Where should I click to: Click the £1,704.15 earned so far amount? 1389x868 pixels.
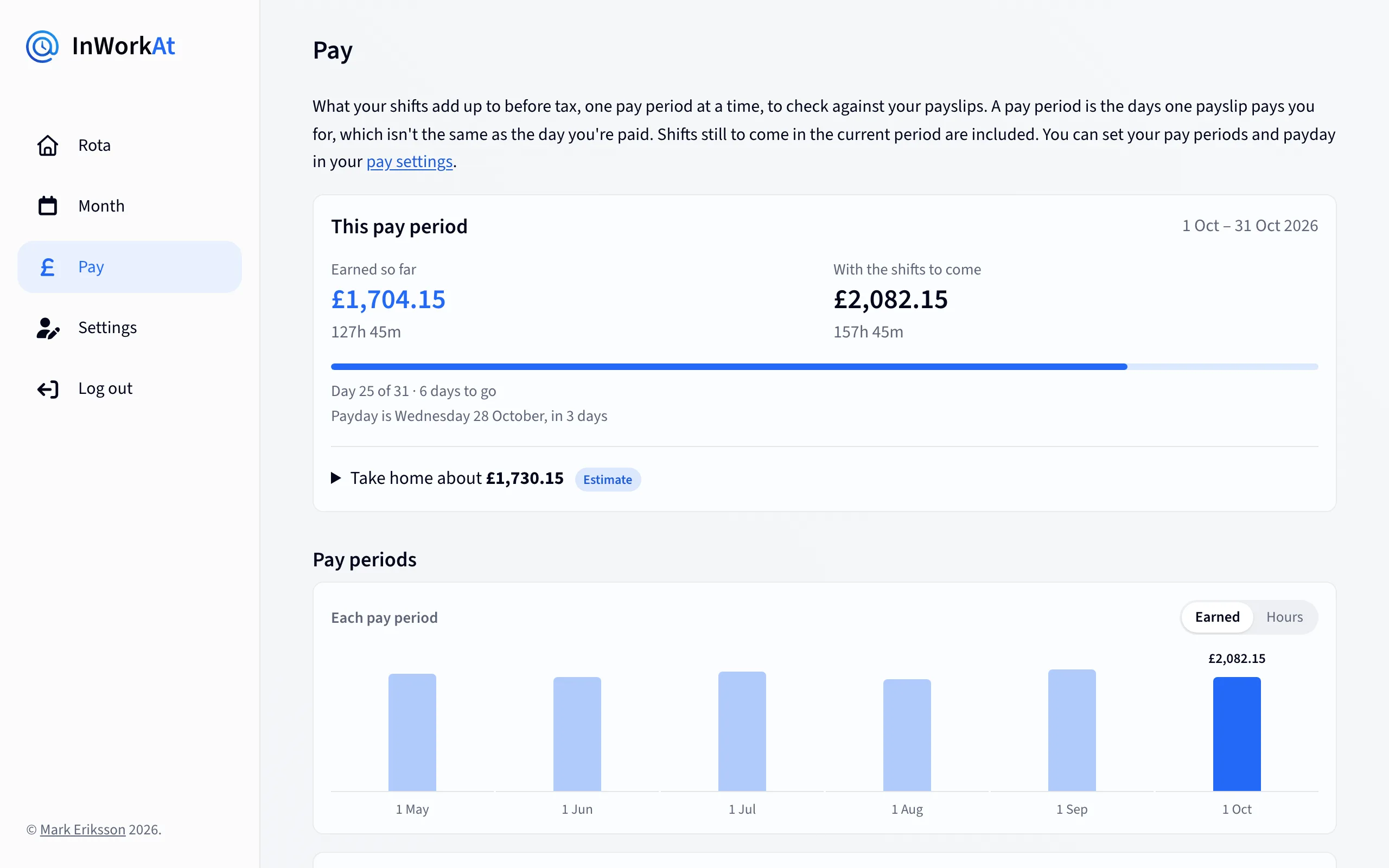(x=388, y=299)
